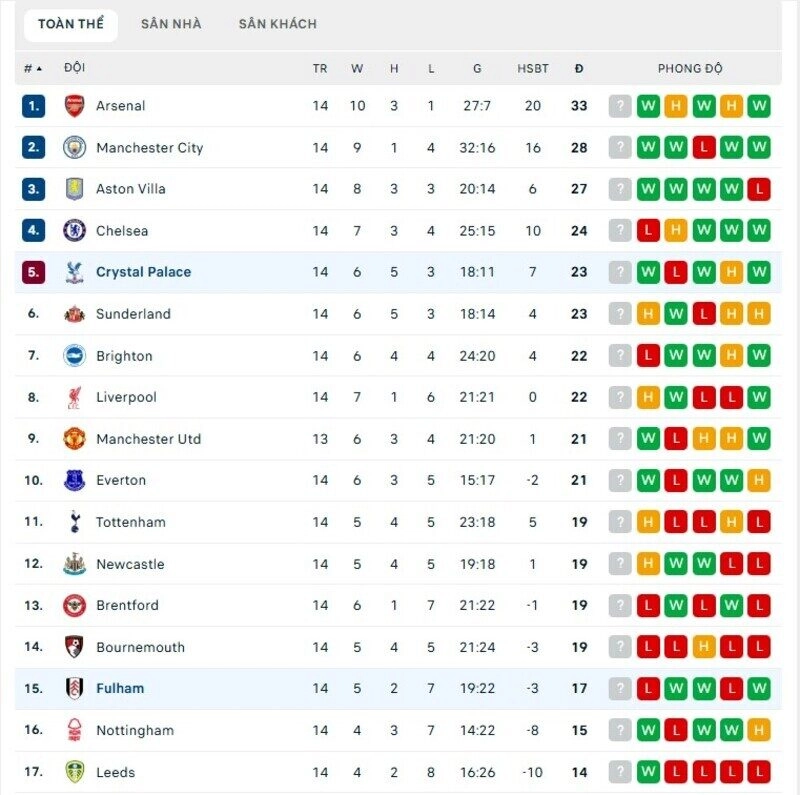Open the Crystal Palace team page
Image resolution: width=800 pixels, height=795 pixels.
tap(142, 272)
